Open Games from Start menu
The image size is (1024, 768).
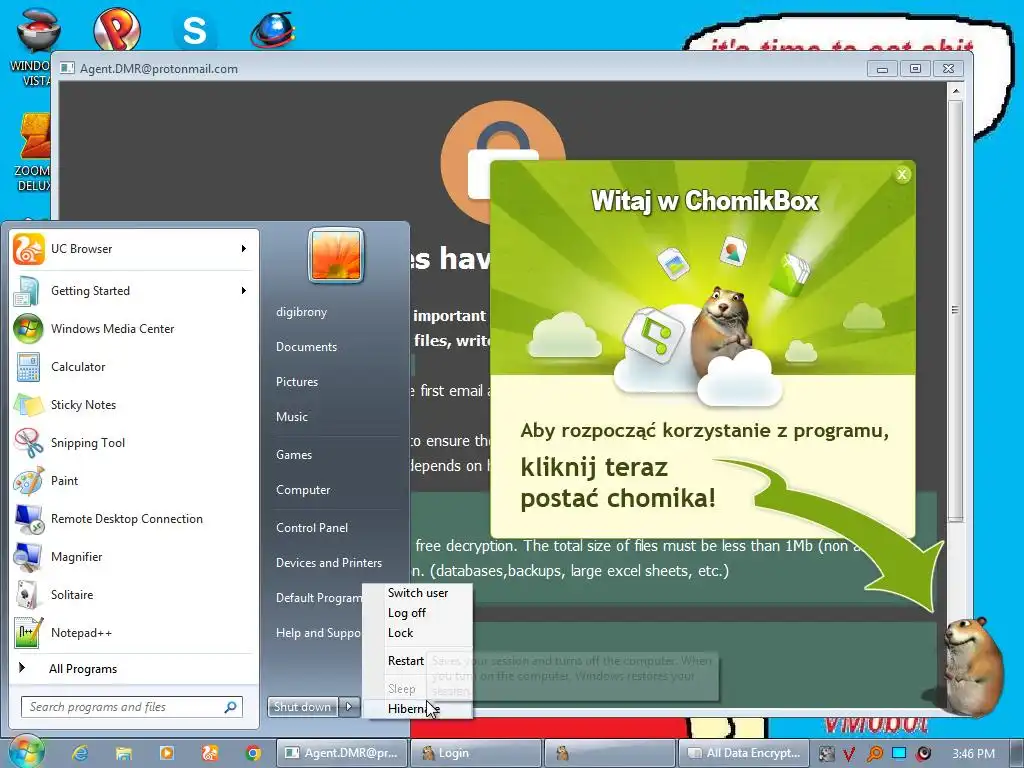294,455
